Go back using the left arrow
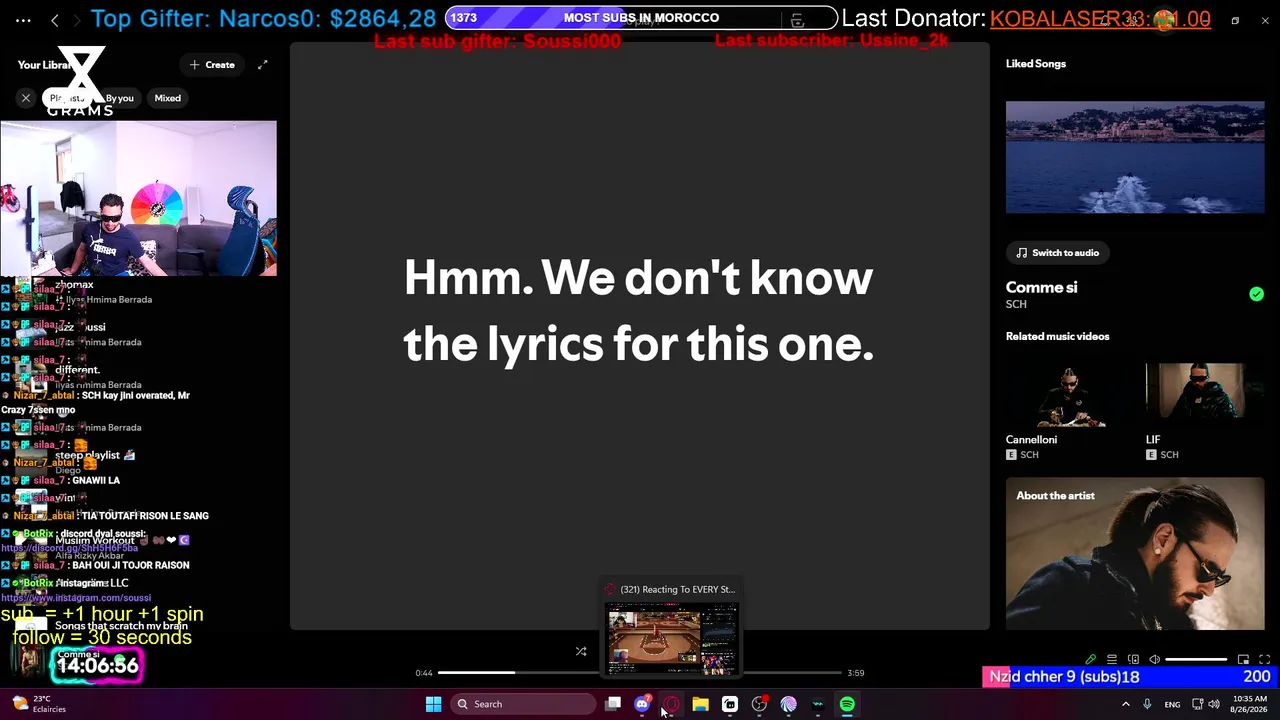Image resolution: width=1280 pixels, height=720 pixels. tap(55, 20)
